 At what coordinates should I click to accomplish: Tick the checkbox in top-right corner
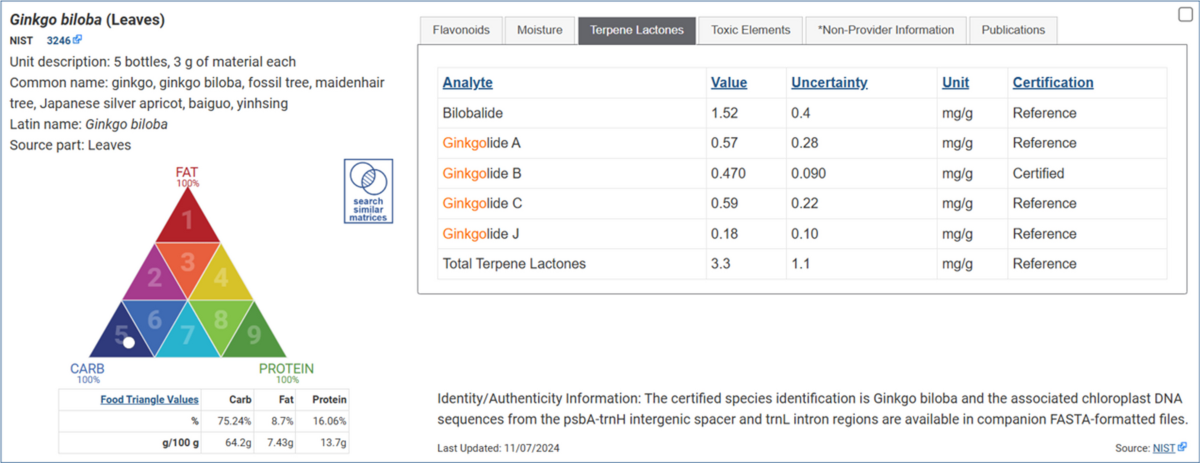1186,14
